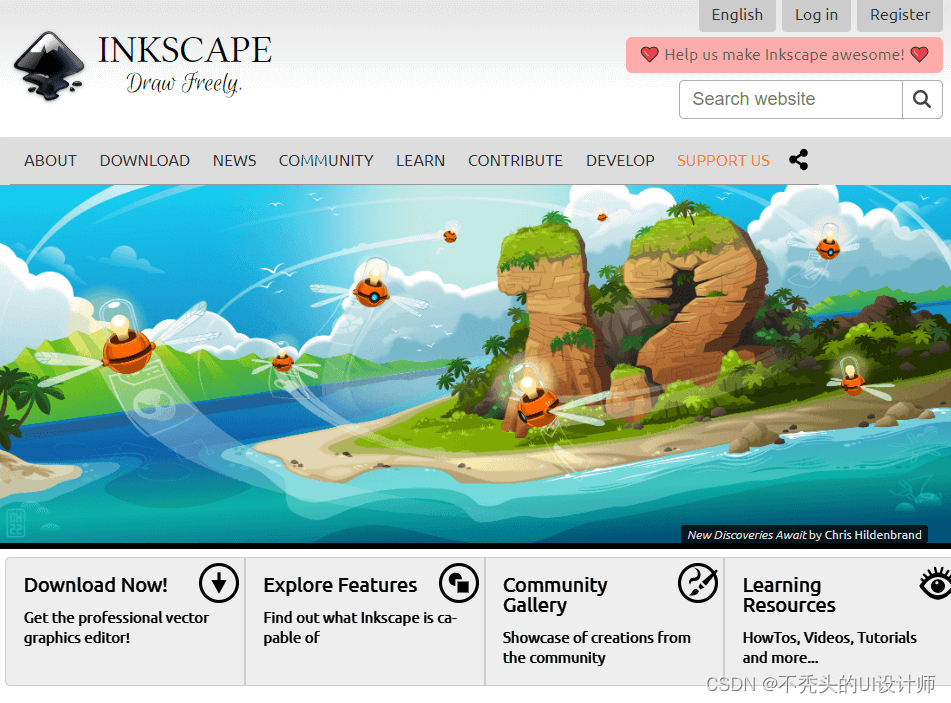951x703 pixels.
Task: Open the DOWNLOAD menu
Action: 145,161
